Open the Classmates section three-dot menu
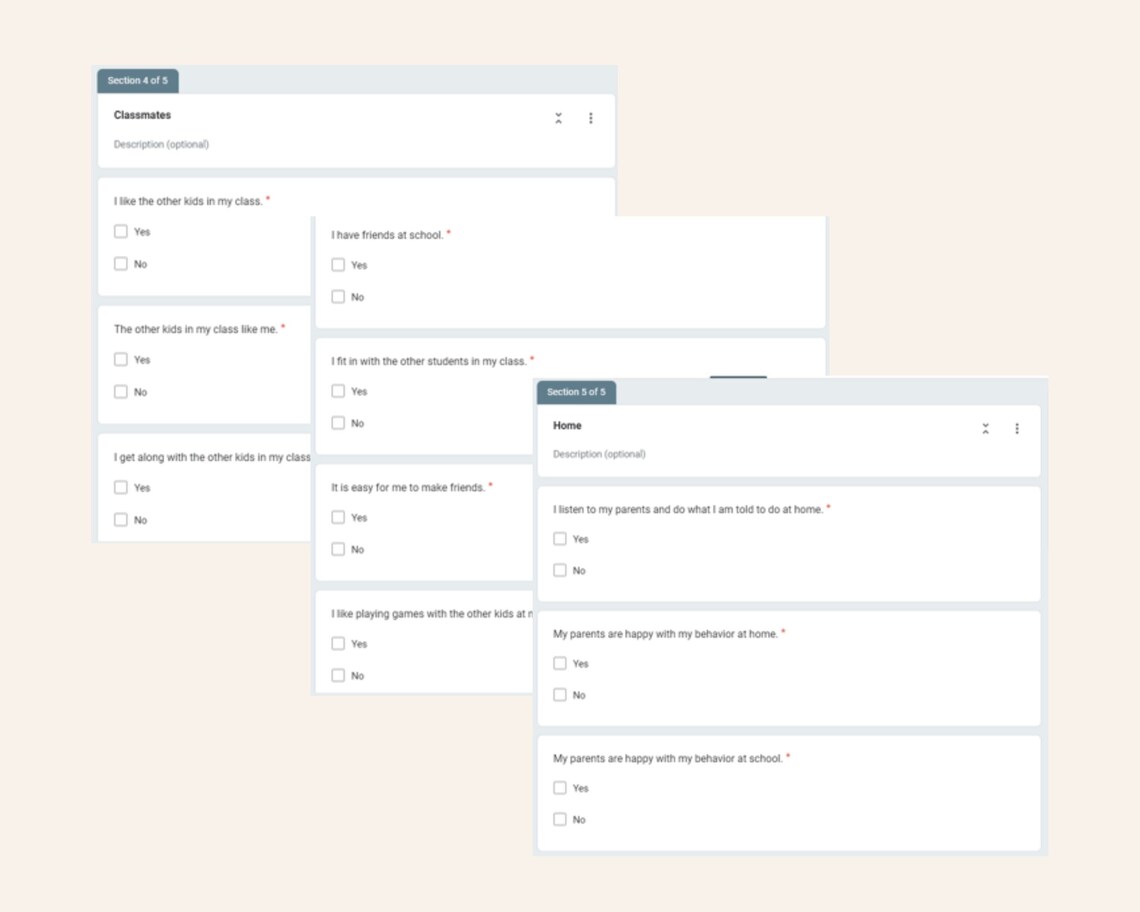The image size is (1140, 912). [x=591, y=118]
